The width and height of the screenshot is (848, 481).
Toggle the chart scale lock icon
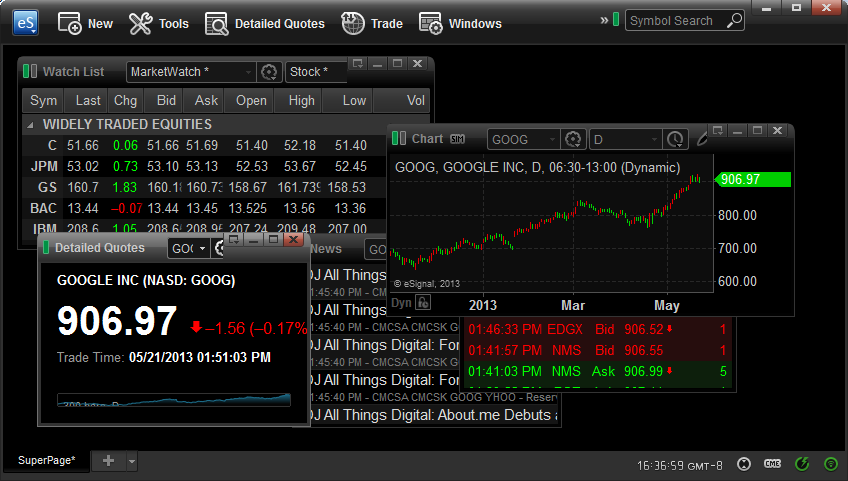[423, 302]
